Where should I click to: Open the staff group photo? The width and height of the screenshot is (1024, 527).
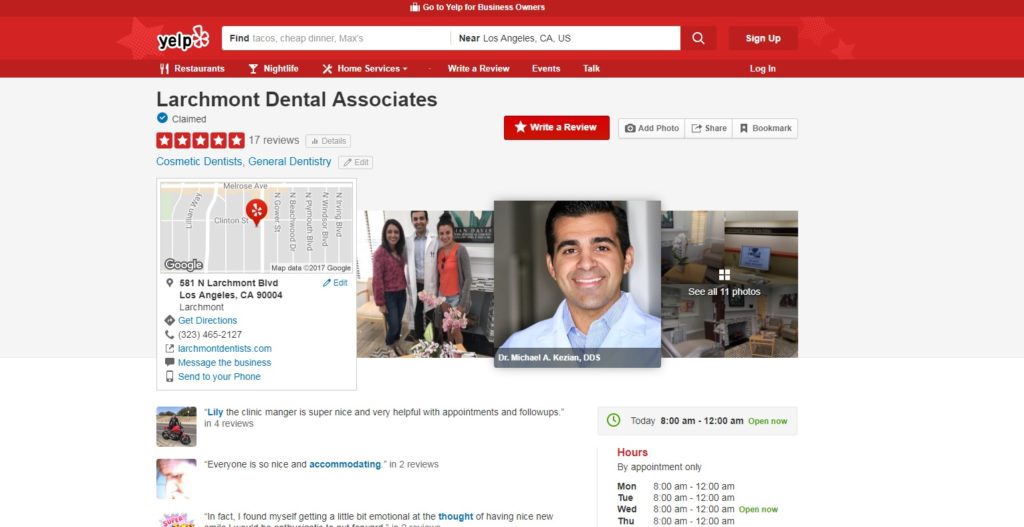(425, 284)
